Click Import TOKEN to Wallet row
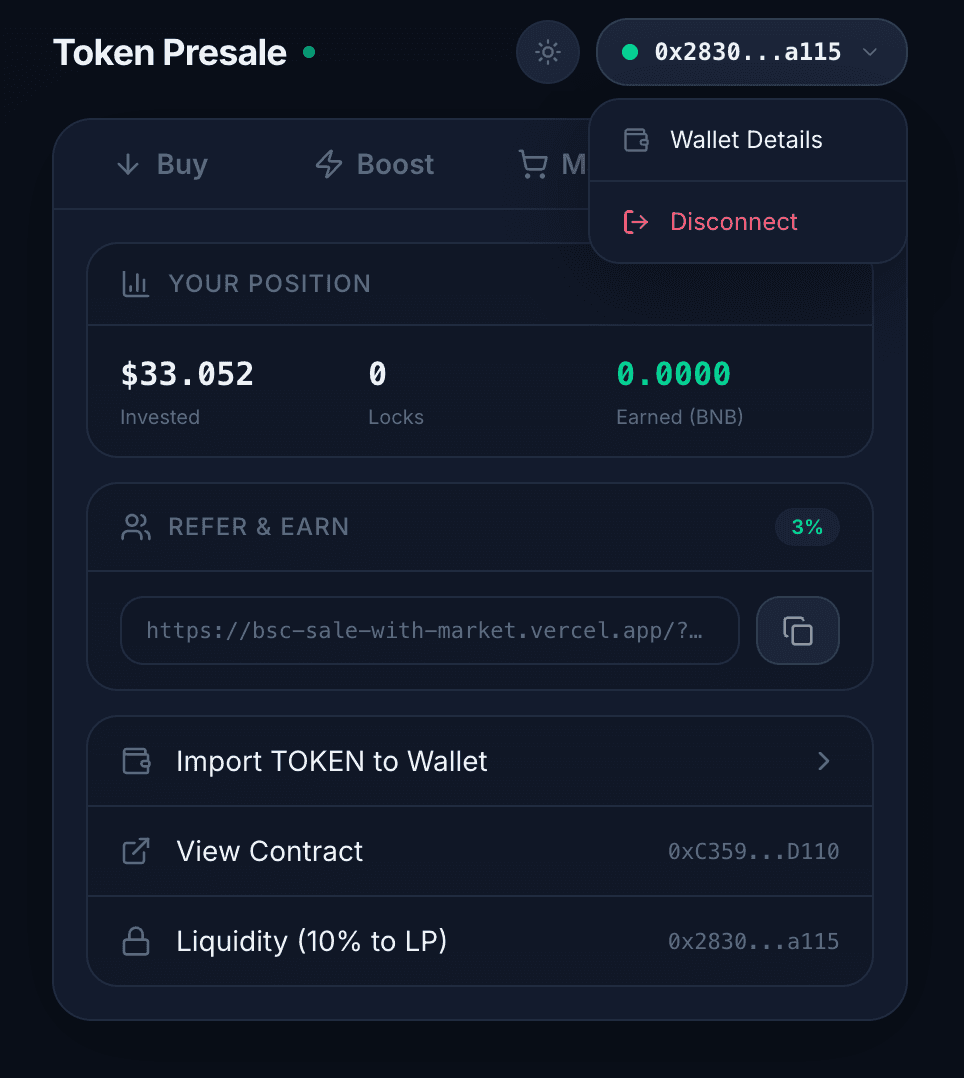 click(332, 761)
